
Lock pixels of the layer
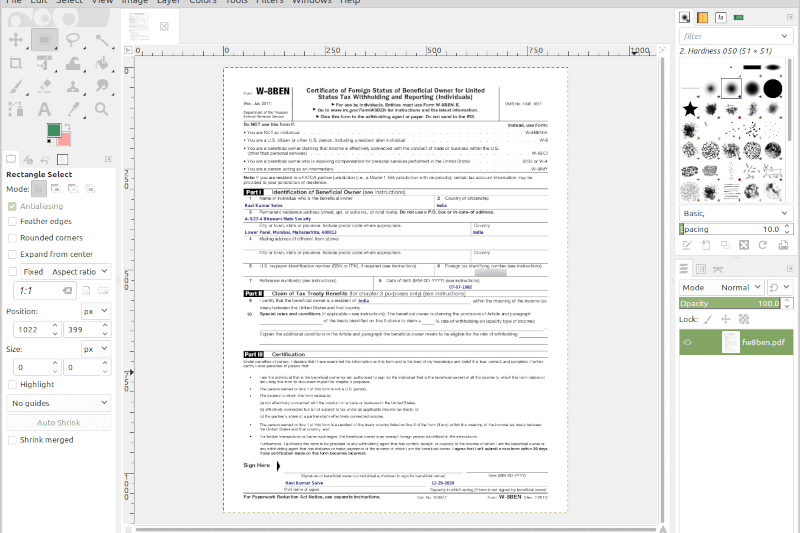pos(708,319)
